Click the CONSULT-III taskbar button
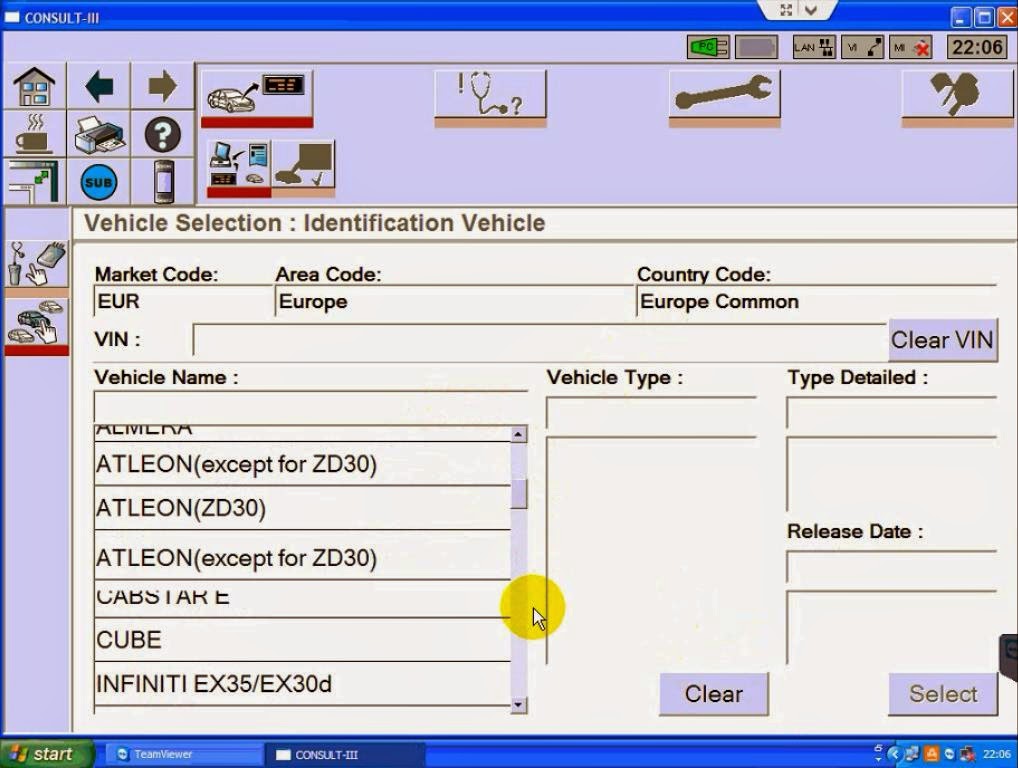 coord(344,754)
